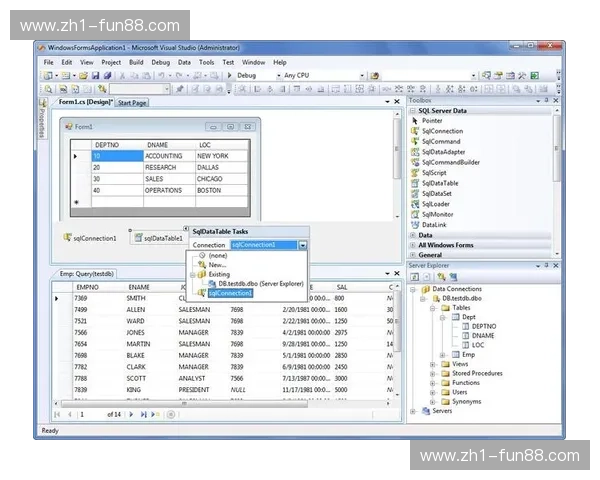Open the Connection dropdown in SqlDataTable Tasks
The height and width of the screenshot is (480, 600).
pyautogui.click(x=303, y=245)
